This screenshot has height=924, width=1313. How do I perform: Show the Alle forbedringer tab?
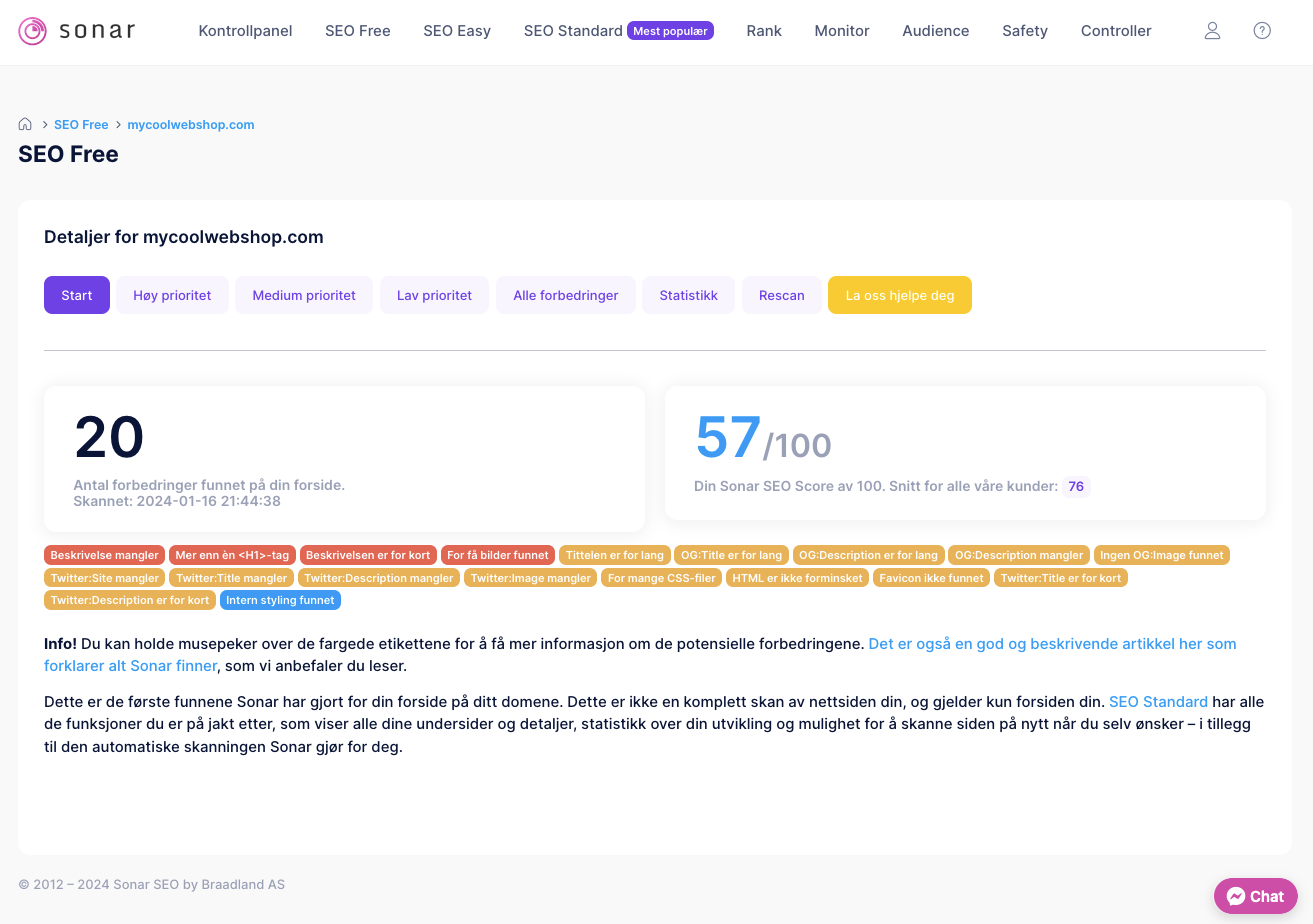tap(565, 295)
